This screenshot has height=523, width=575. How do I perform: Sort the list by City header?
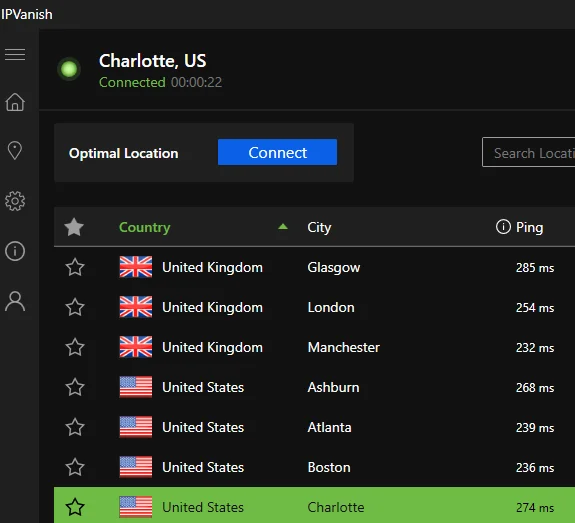click(x=319, y=228)
